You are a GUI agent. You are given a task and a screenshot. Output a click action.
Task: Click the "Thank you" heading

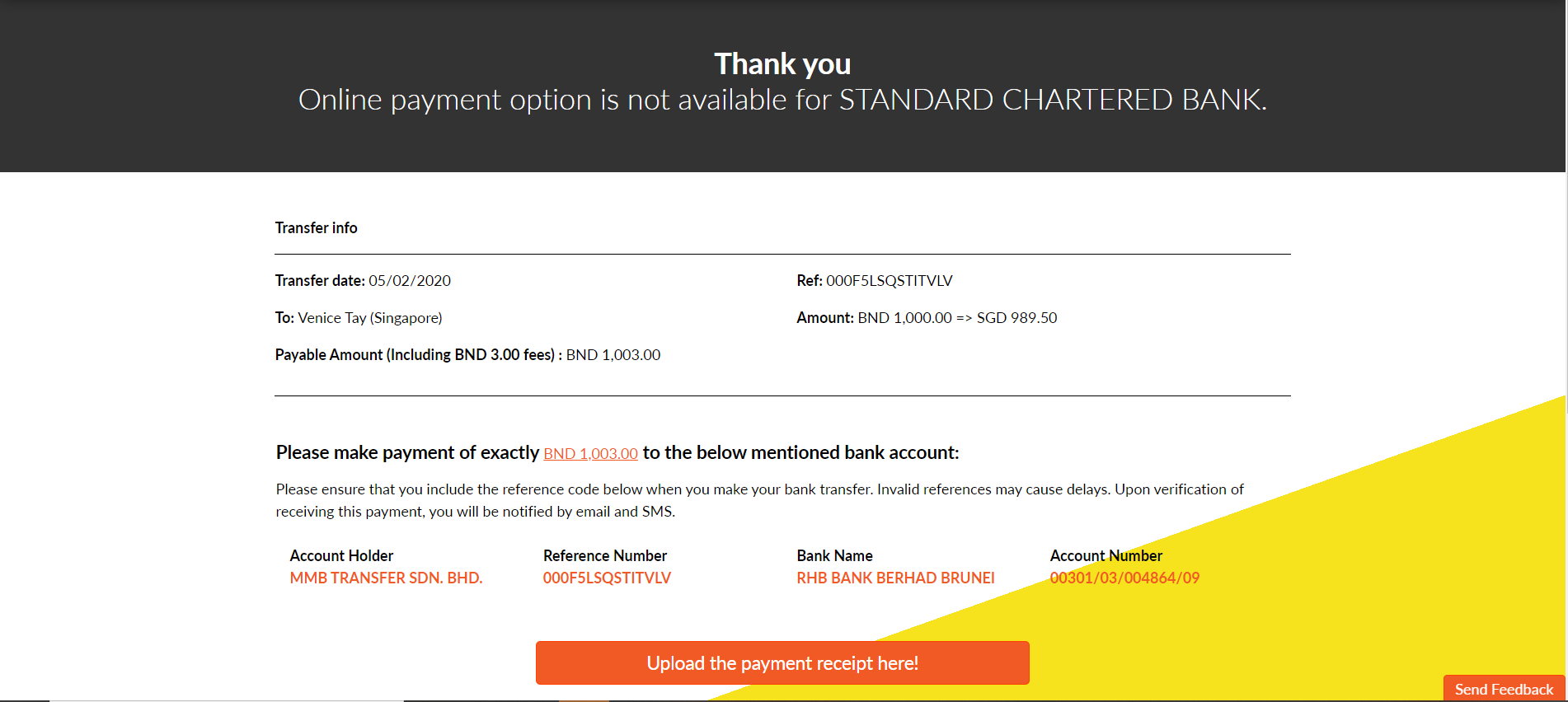point(782,63)
